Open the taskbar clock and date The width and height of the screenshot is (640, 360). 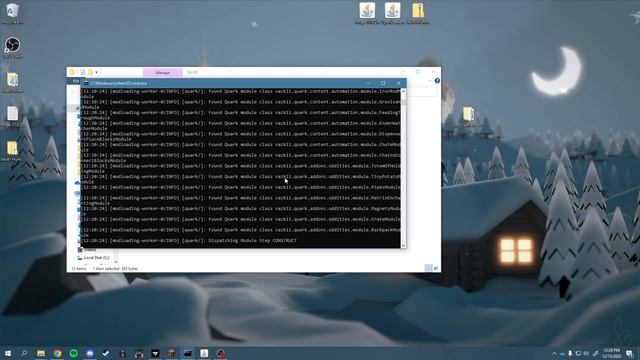[x=611, y=353]
